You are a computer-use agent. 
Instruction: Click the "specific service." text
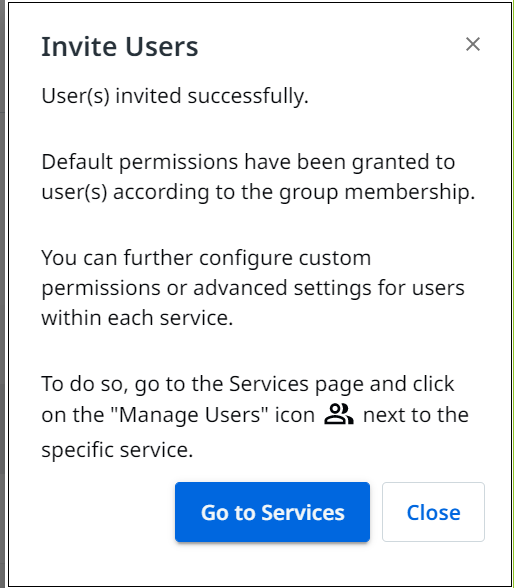pos(117,450)
